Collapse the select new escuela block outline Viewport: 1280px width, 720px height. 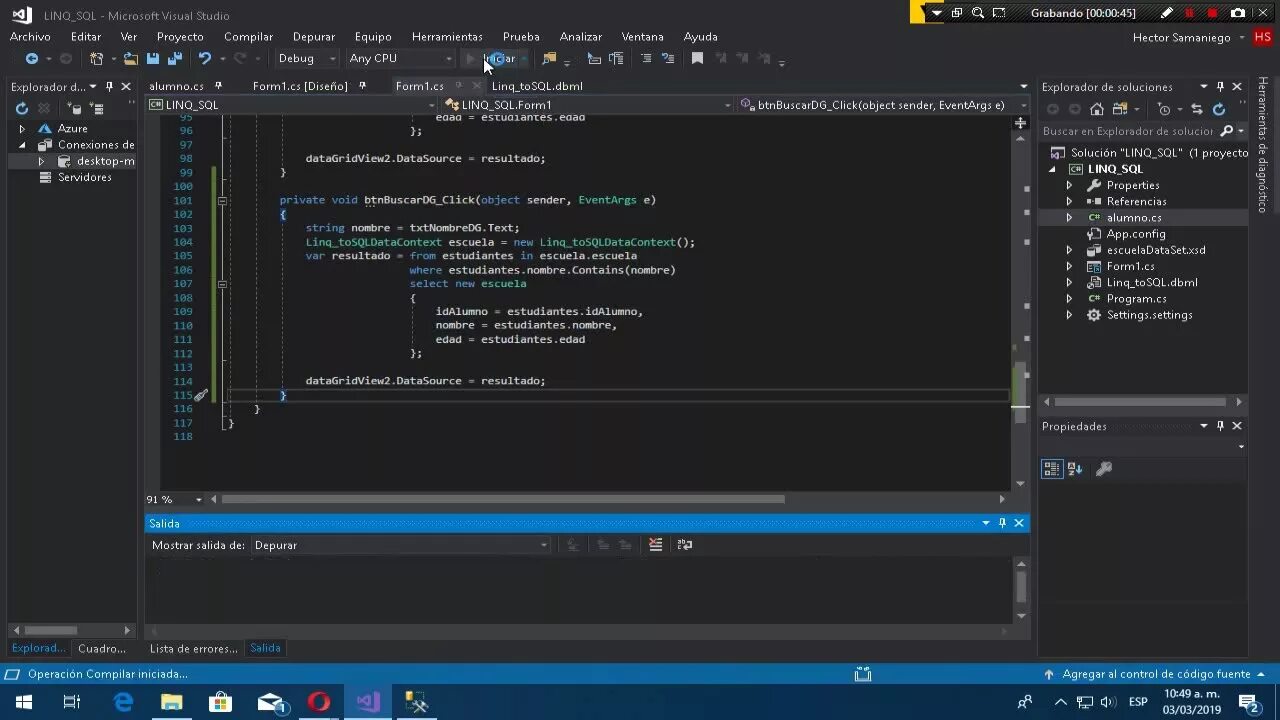point(222,284)
